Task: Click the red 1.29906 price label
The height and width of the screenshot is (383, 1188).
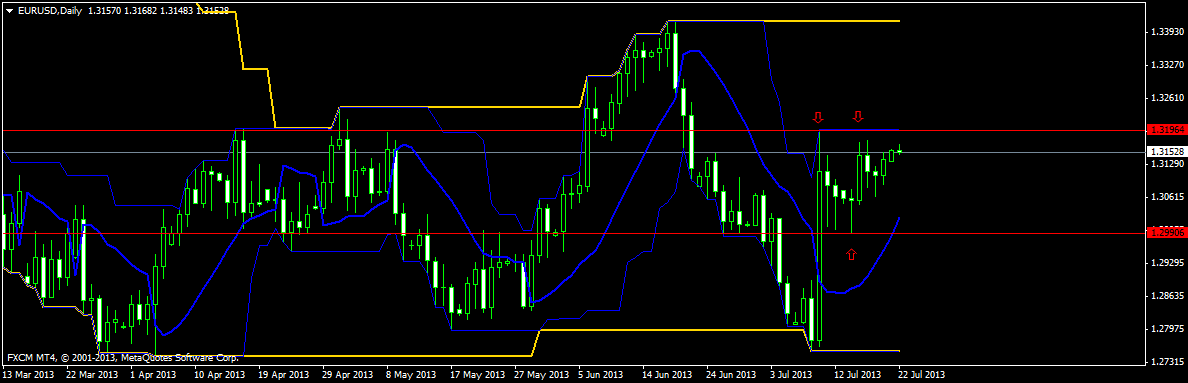Action: [x=1166, y=233]
